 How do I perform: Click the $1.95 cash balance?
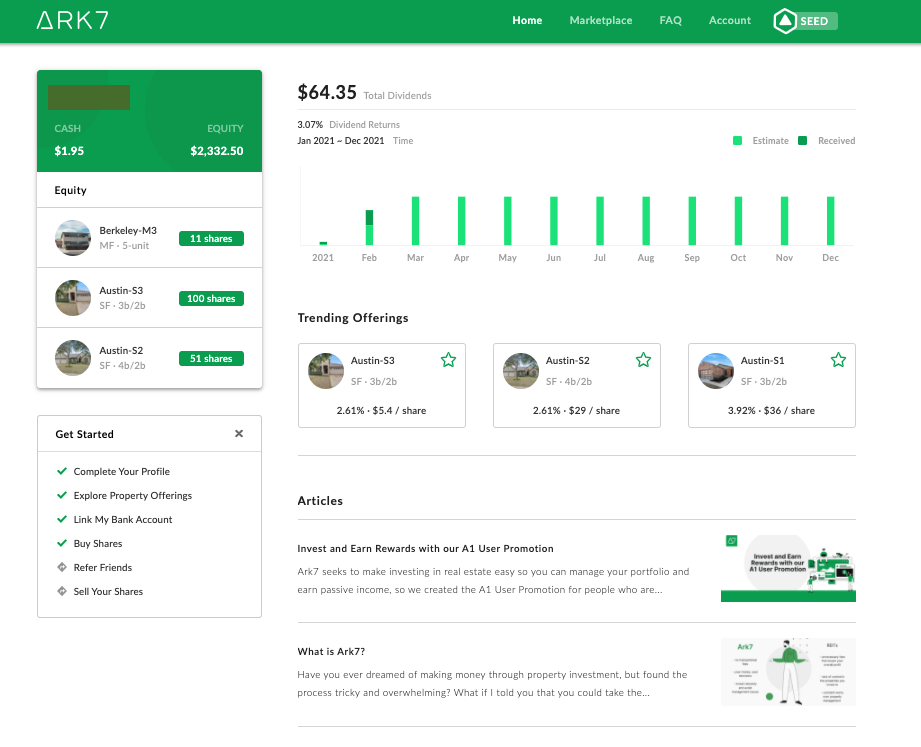tap(69, 151)
